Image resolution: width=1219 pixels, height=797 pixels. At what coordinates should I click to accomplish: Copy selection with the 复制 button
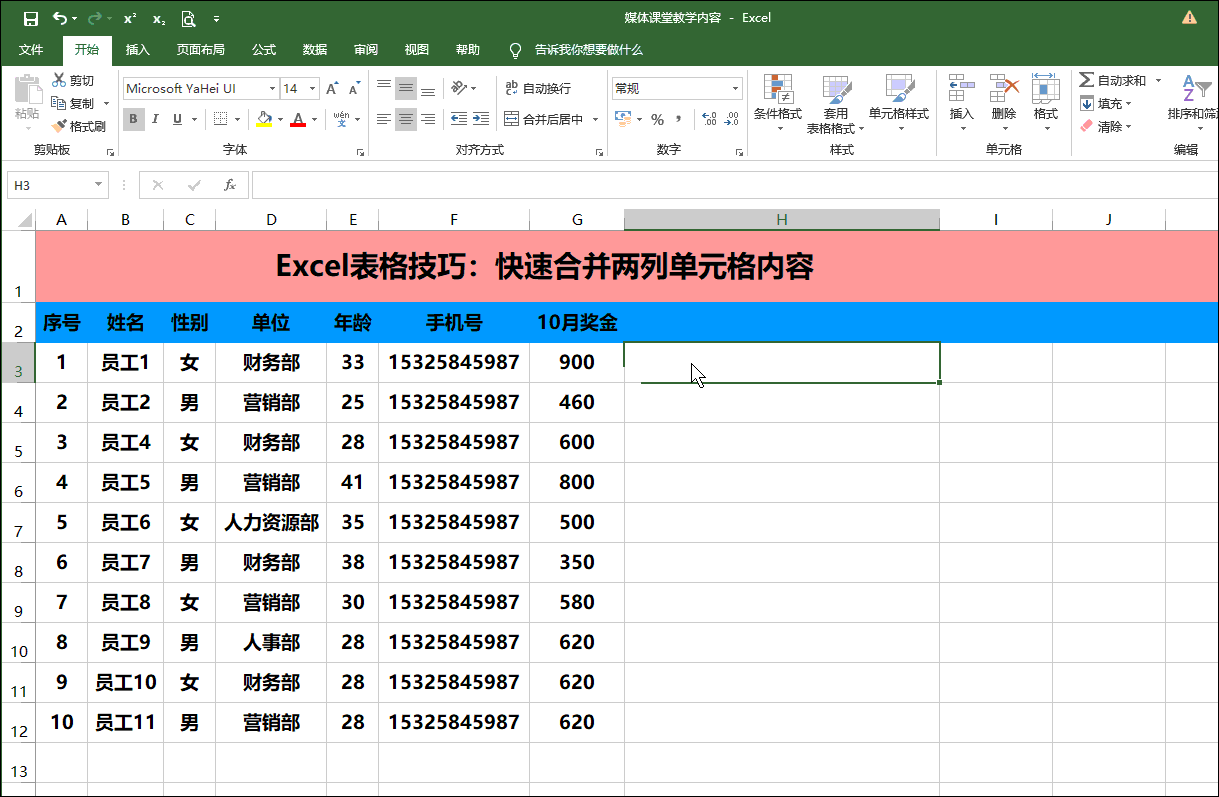coord(73,103)
